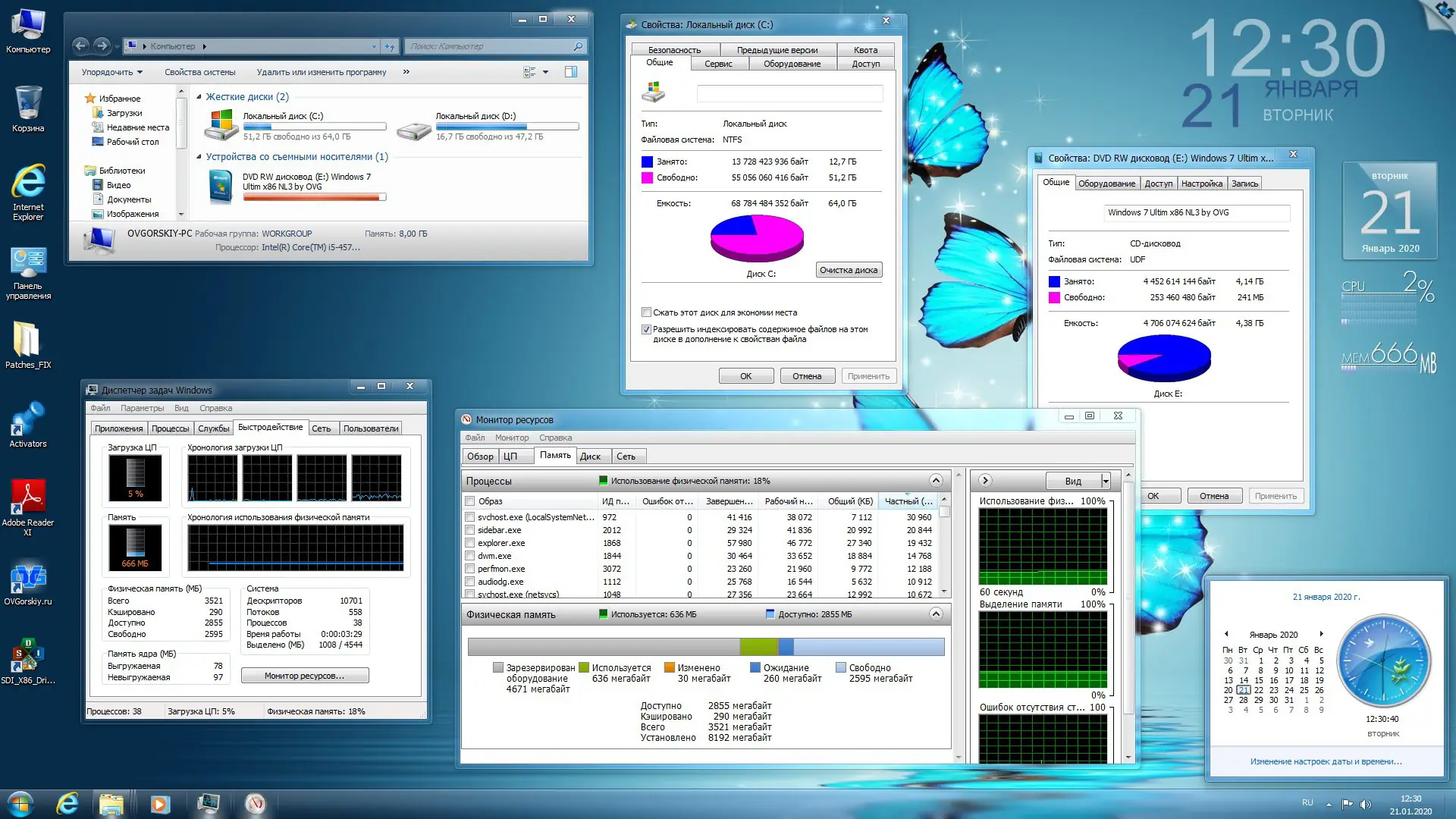Screen dimensions: 1456x819
Task: Open the 'Вид' view dropdown arrow
Action: tap(1106, 481)
